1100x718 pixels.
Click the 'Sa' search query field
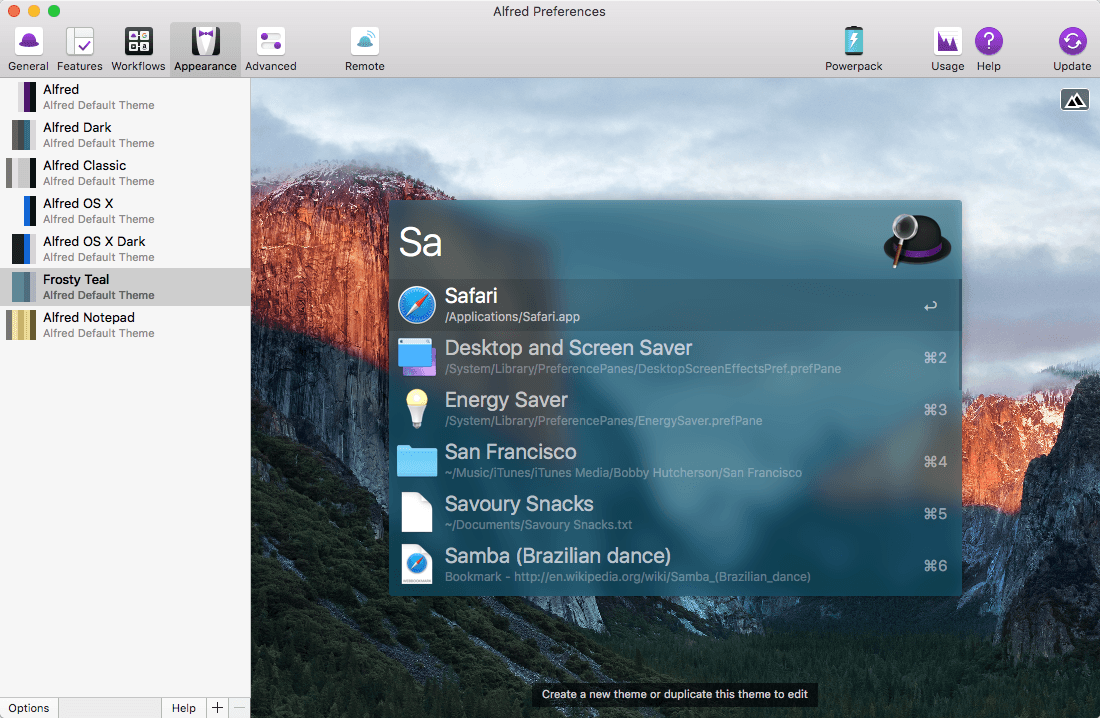click(420, 242)
